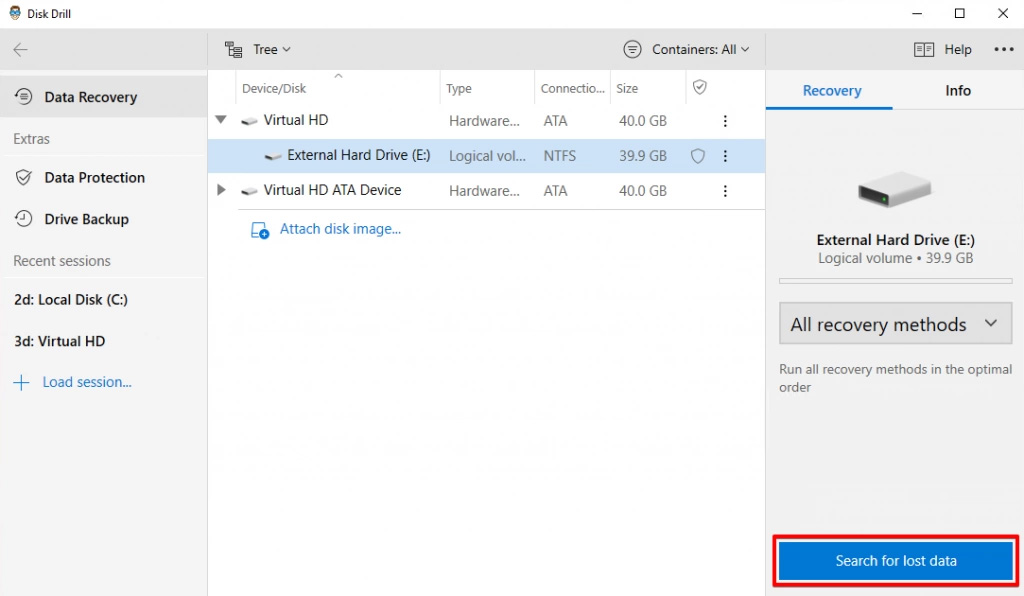Click the 39.9 GB size cell

[643, 156]
